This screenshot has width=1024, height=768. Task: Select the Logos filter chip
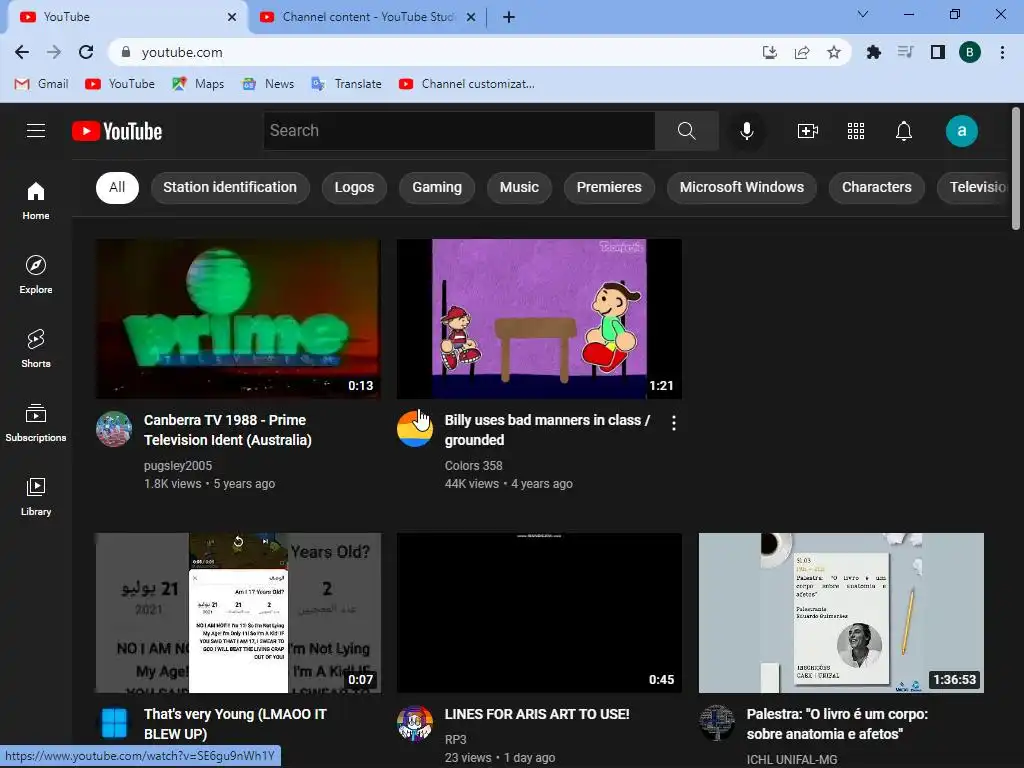[354, 187]
